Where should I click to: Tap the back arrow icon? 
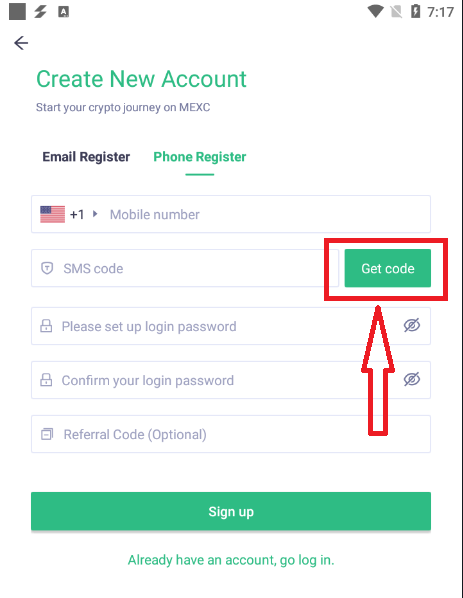(21, 43)
